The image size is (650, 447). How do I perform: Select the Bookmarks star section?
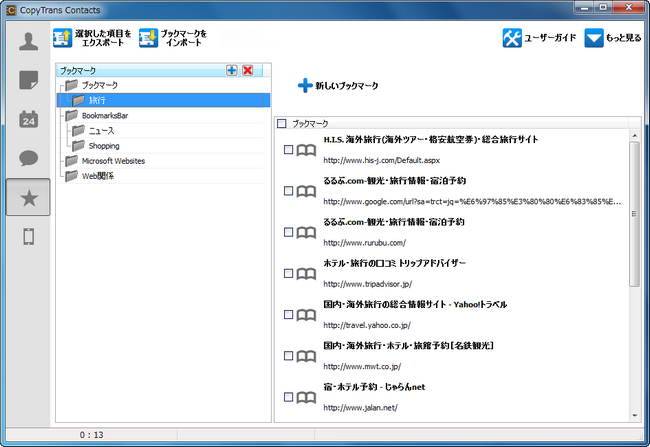click(28, 197)
